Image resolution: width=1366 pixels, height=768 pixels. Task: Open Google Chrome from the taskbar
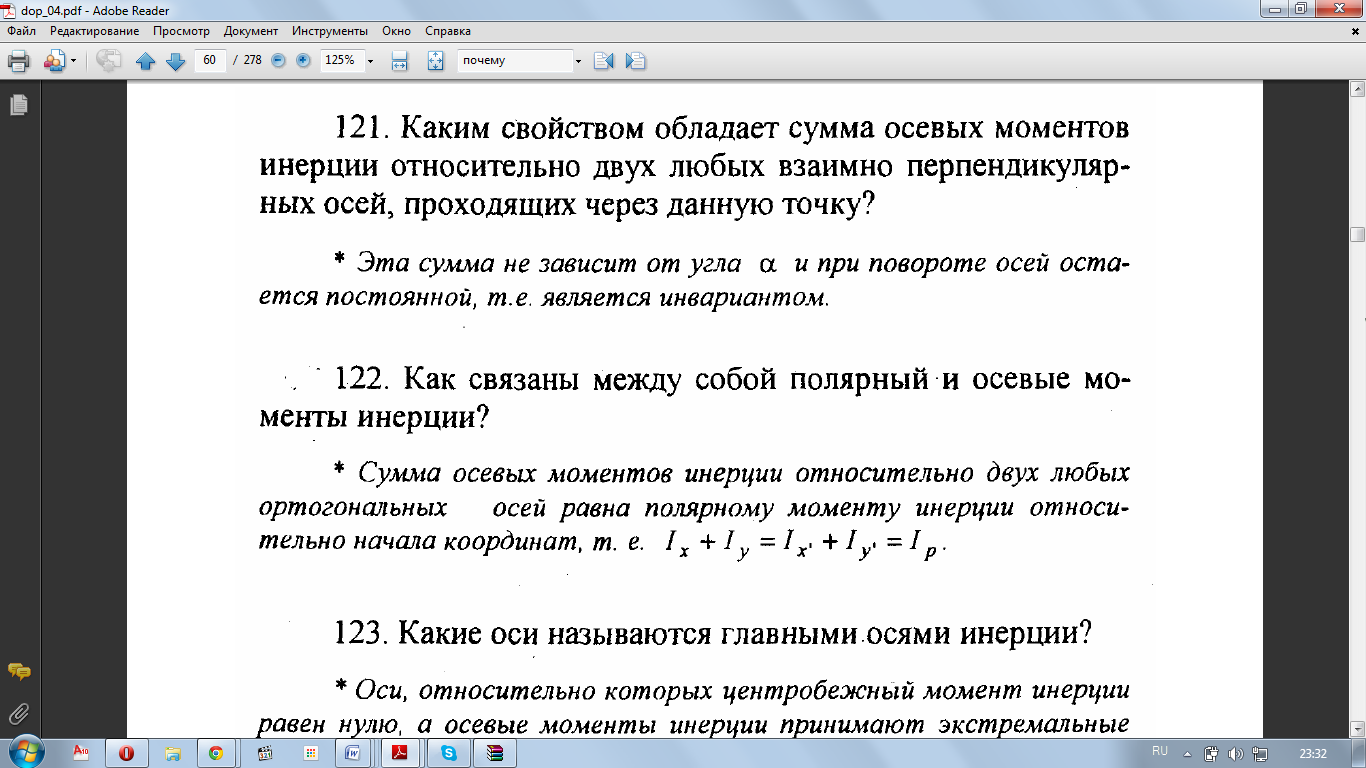click(216, 753)
